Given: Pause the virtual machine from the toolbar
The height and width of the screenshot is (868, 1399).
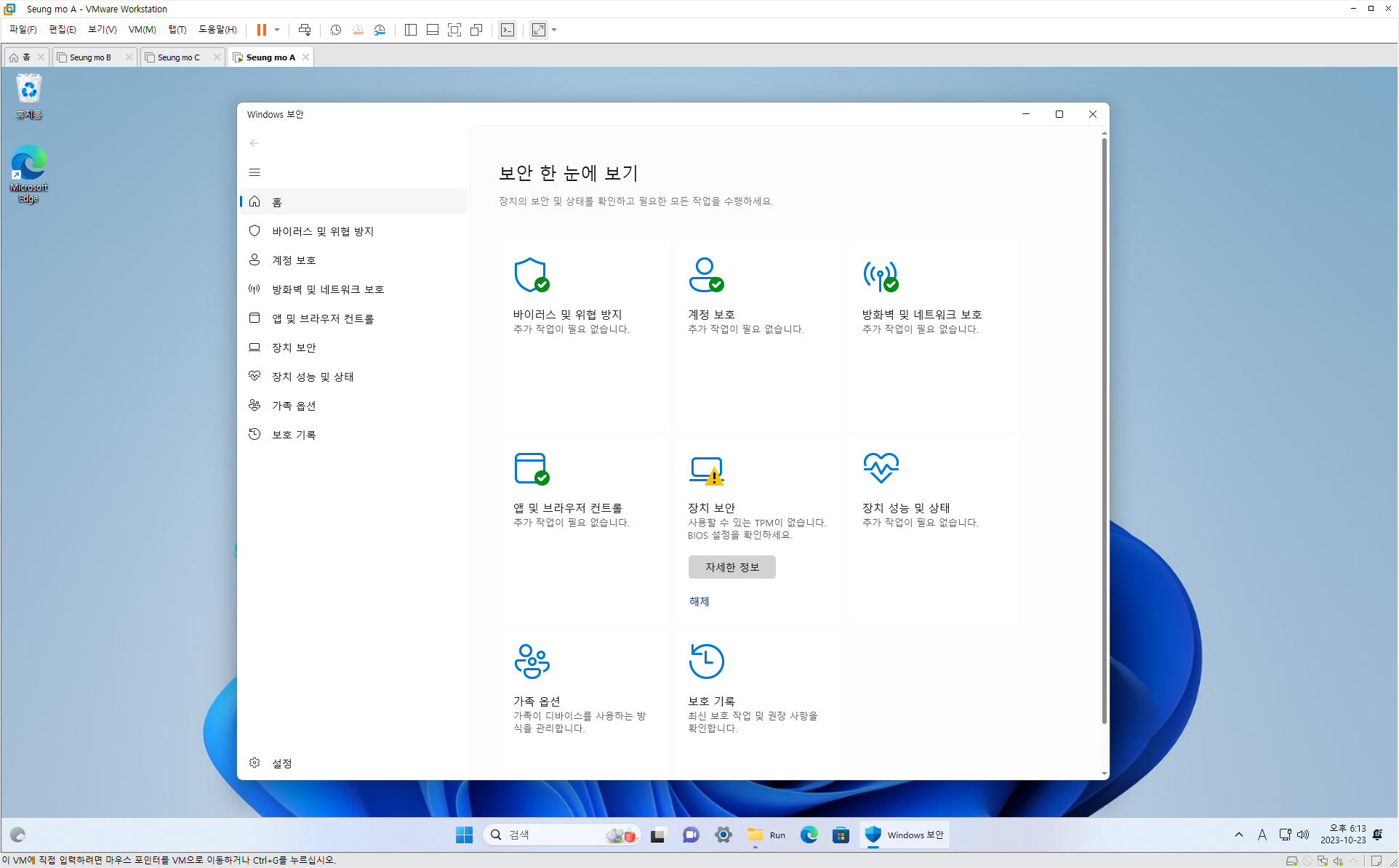Looking at the screenshot, I should [x=261, y=30].
